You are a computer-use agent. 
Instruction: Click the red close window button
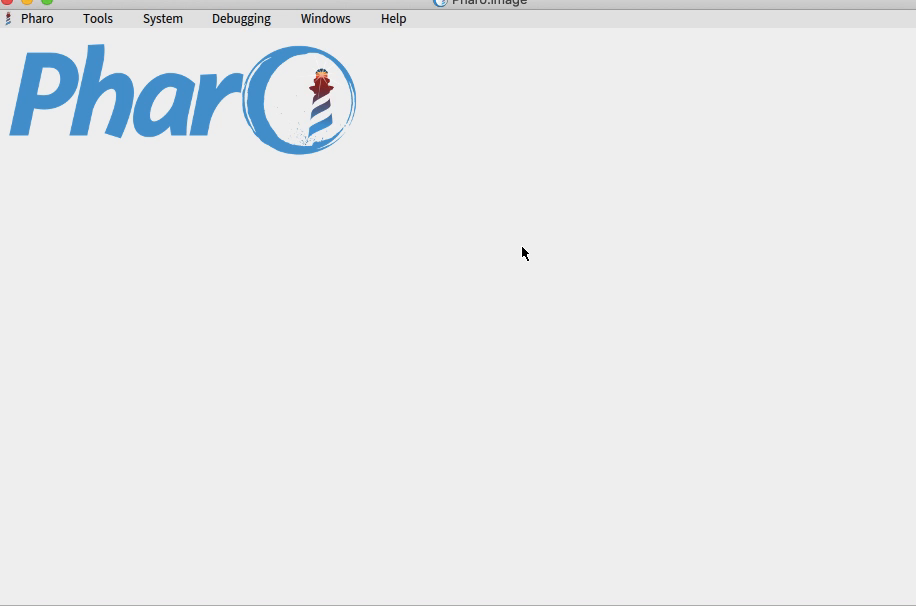pos(7,2)
